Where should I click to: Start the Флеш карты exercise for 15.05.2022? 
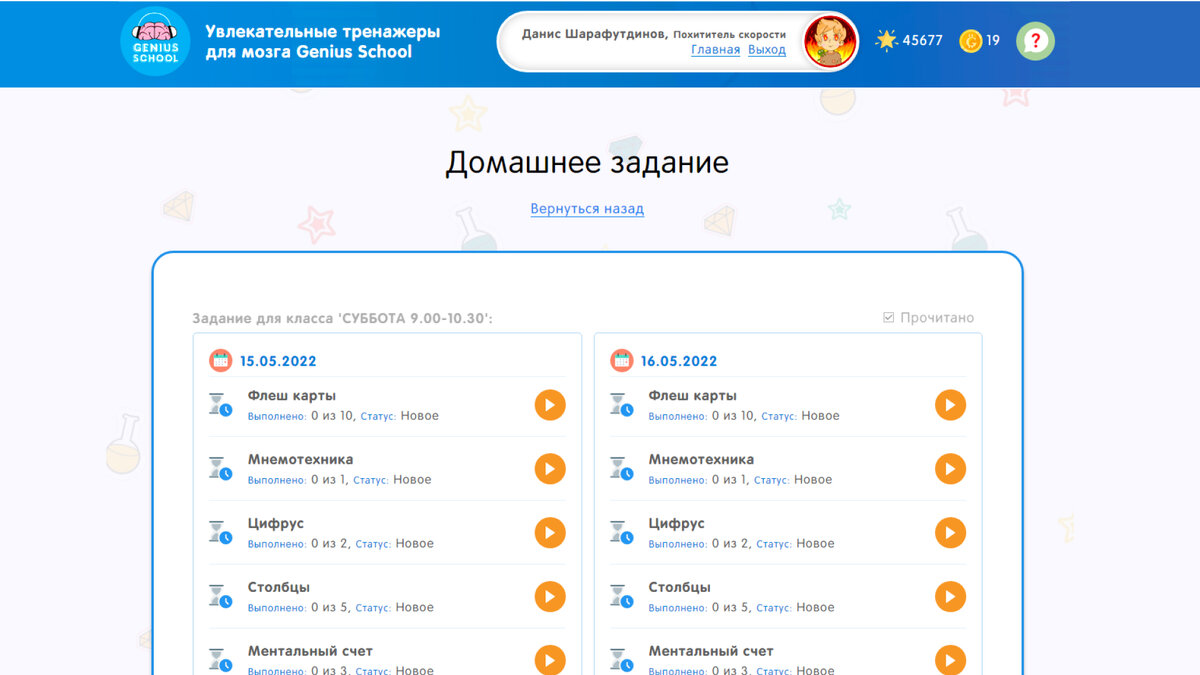click(x=549, y=405)
